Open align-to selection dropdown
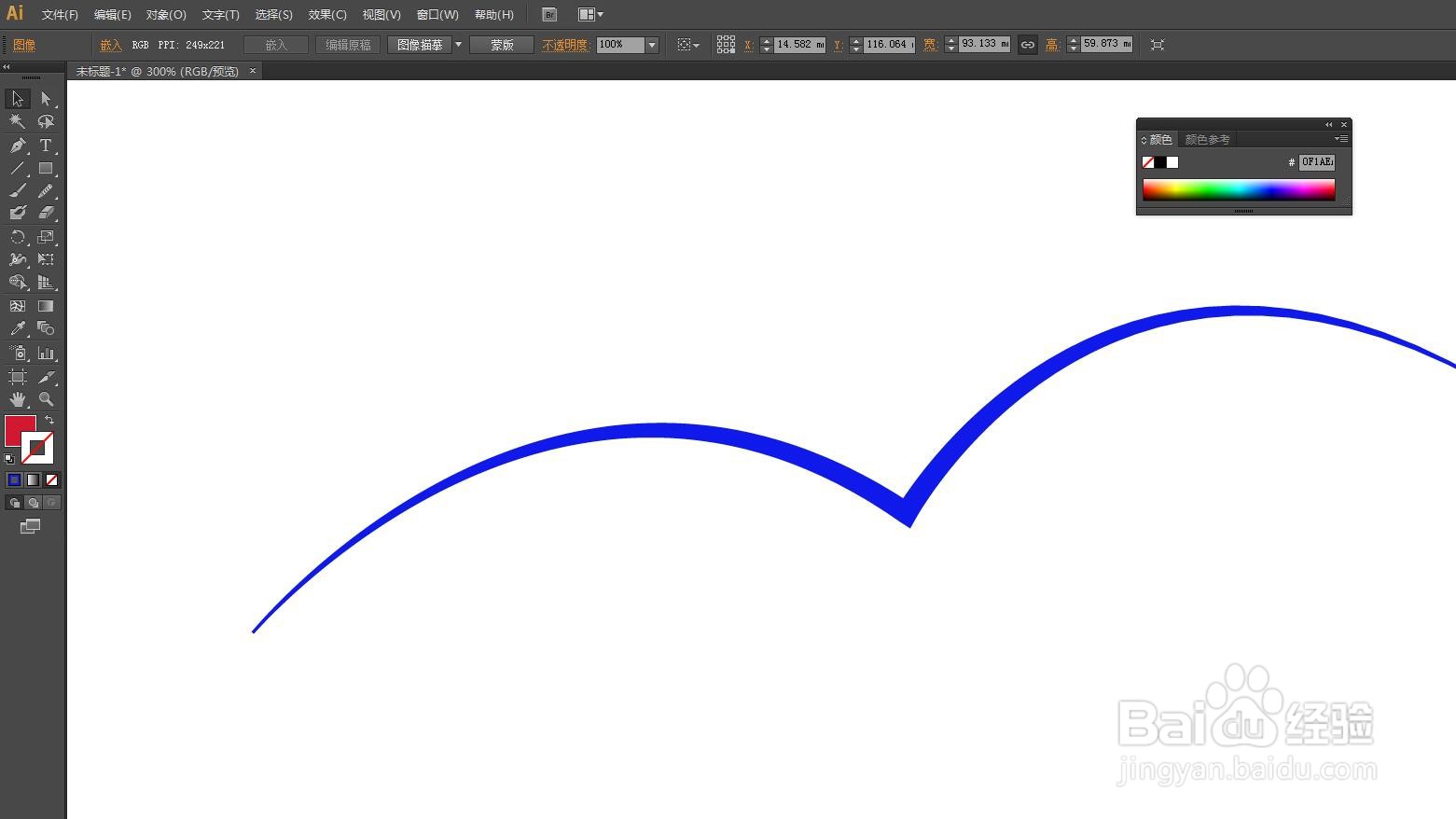The width and height of the screenshot is (1456, 819). [688, 45]
